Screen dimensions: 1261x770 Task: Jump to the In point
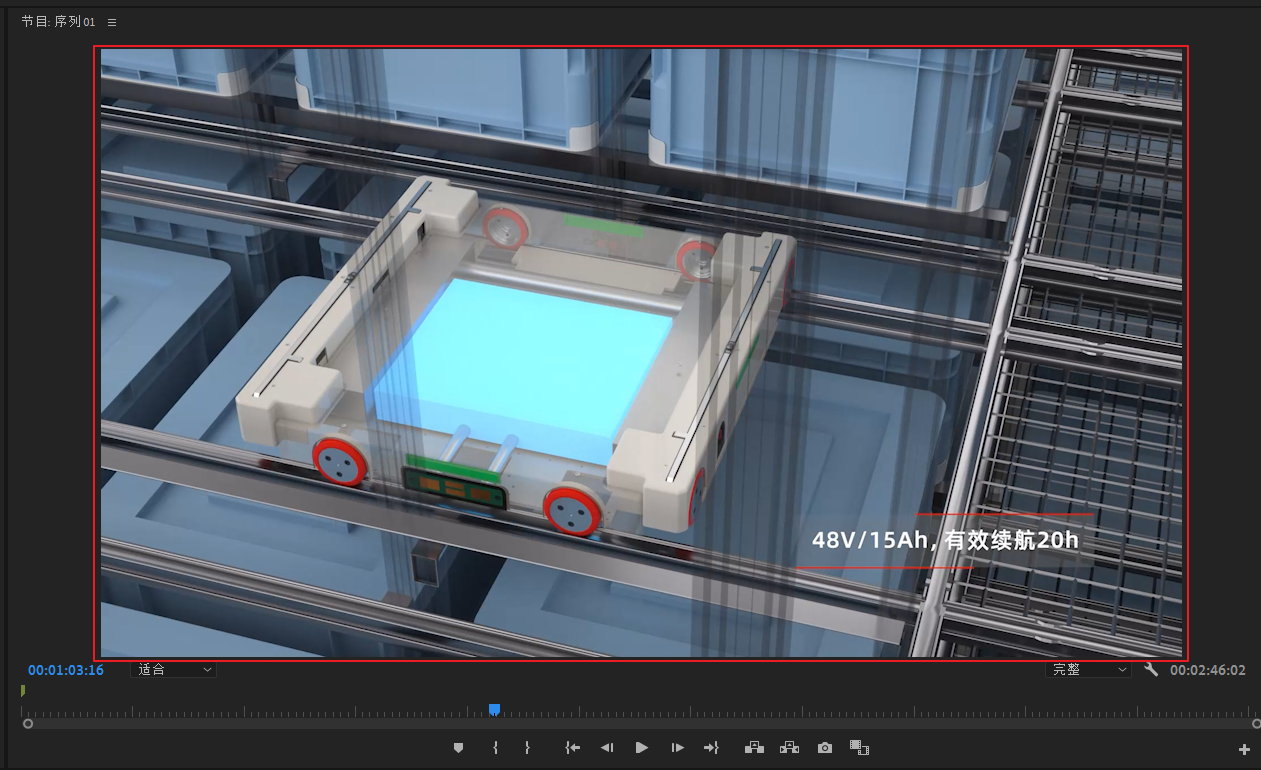pos(572,747)
